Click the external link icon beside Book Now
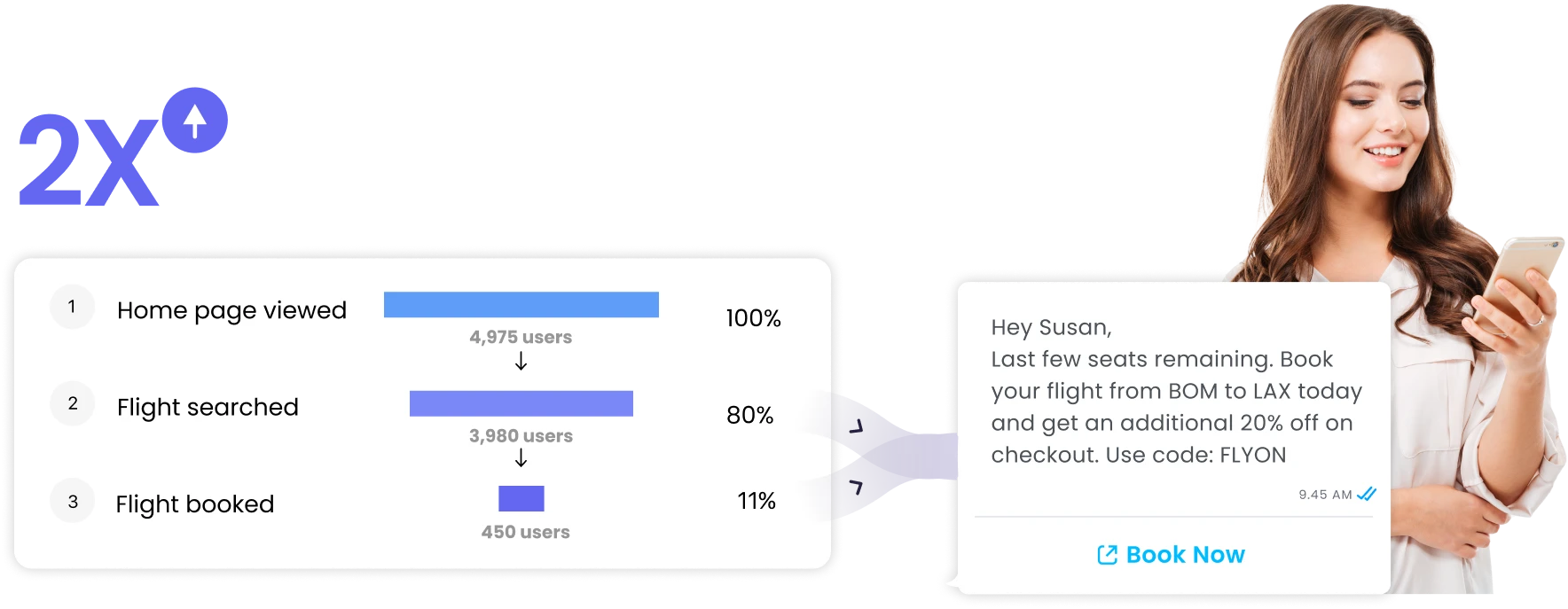 coord(1107,555)
